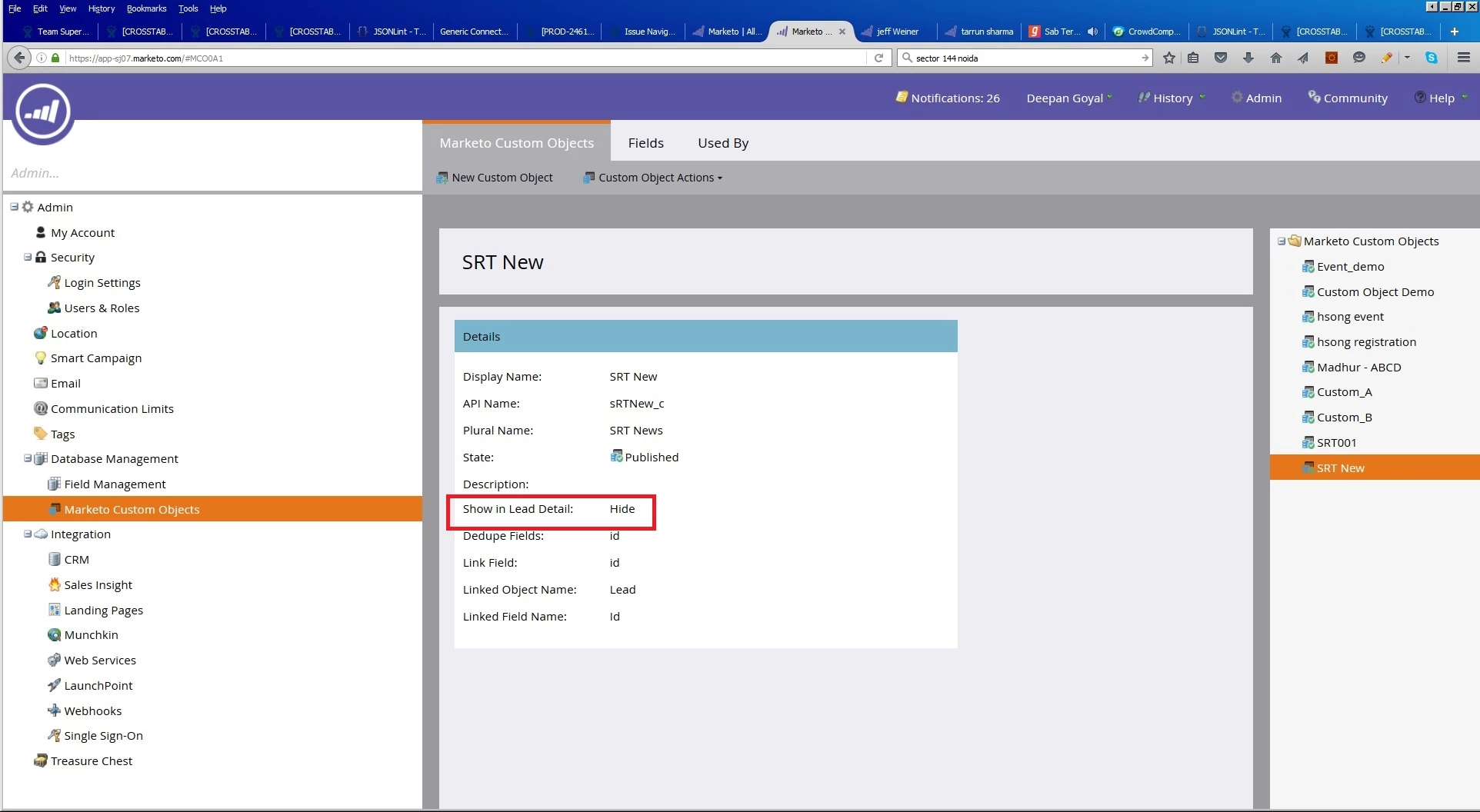Collapse the Database Management node
1480x812 pixels.
click(28, 458)
